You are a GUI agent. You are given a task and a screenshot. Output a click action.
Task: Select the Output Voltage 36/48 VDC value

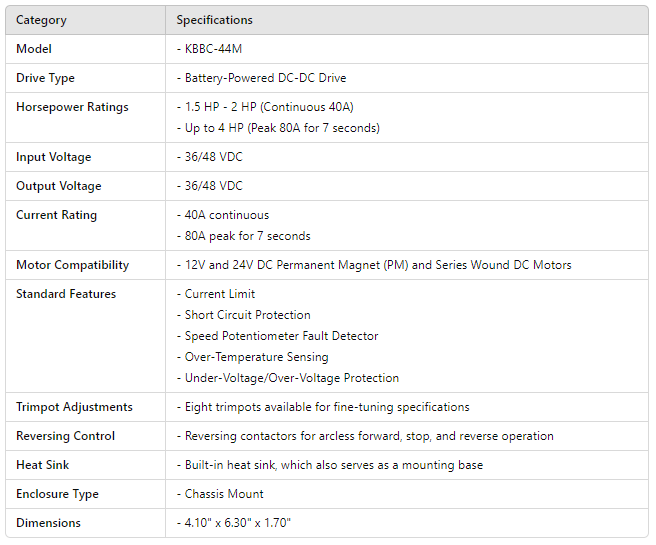tap(213, 186)
